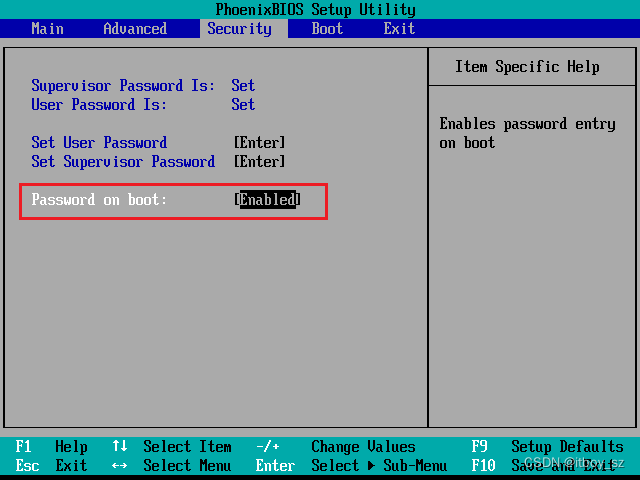Click the F9 Setup Defaults footer entry
Image resolution: width=640 pixels, height=480 pixels.
[547, 447]
